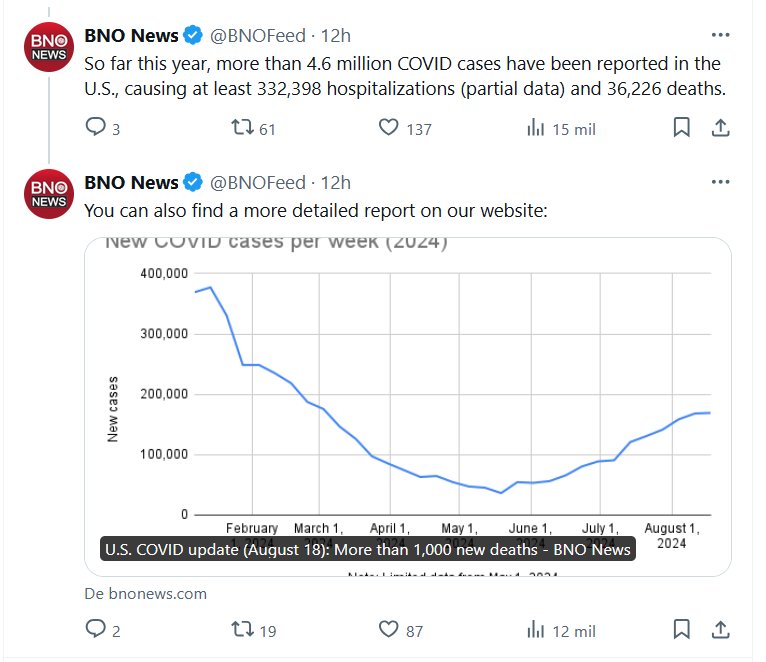Visit the bnonews.com source link
This screenshot has height=662, width=766.
click(146, 593)
